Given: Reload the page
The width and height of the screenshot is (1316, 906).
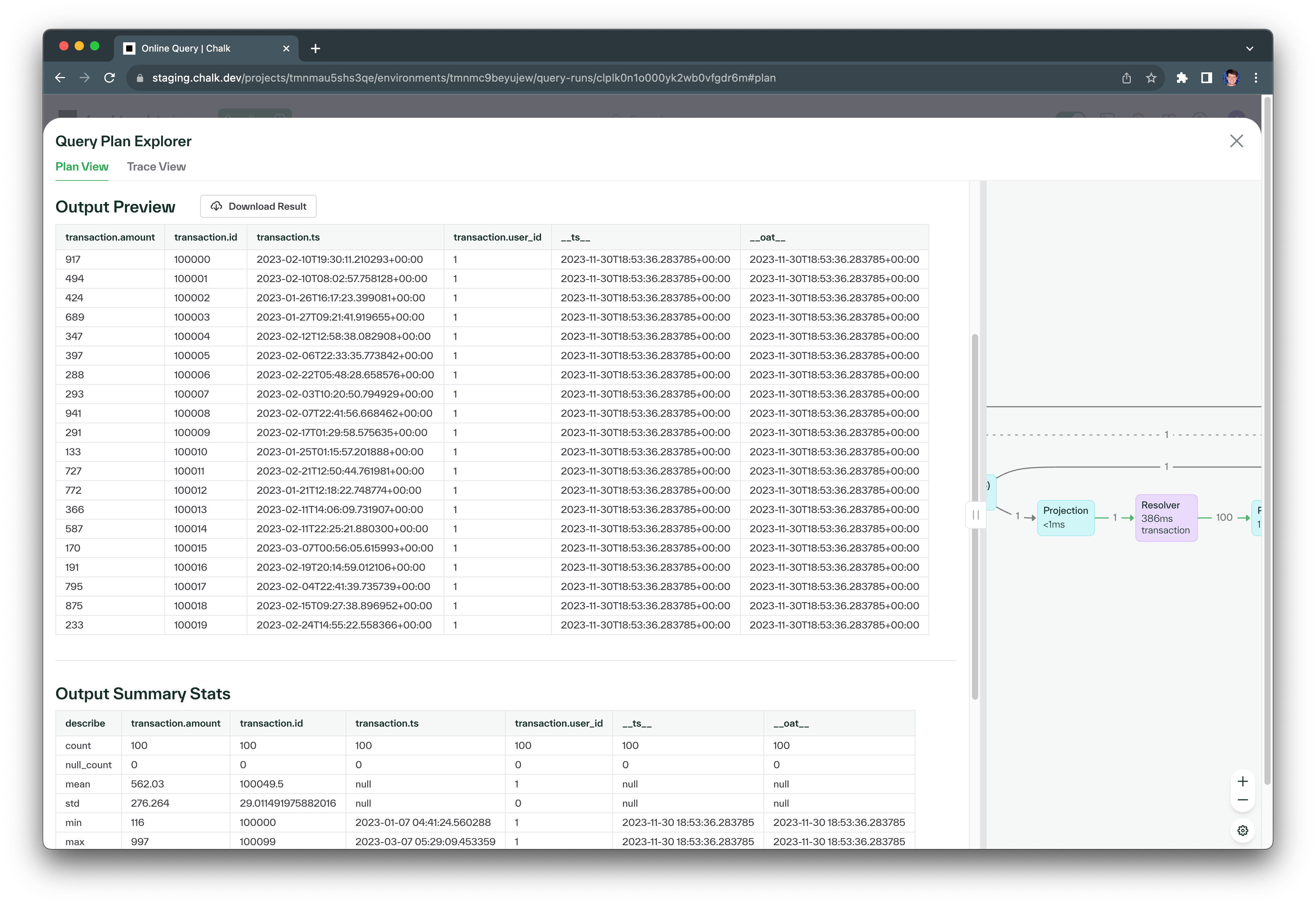Looking at the screenshot, I should [110, 78].
